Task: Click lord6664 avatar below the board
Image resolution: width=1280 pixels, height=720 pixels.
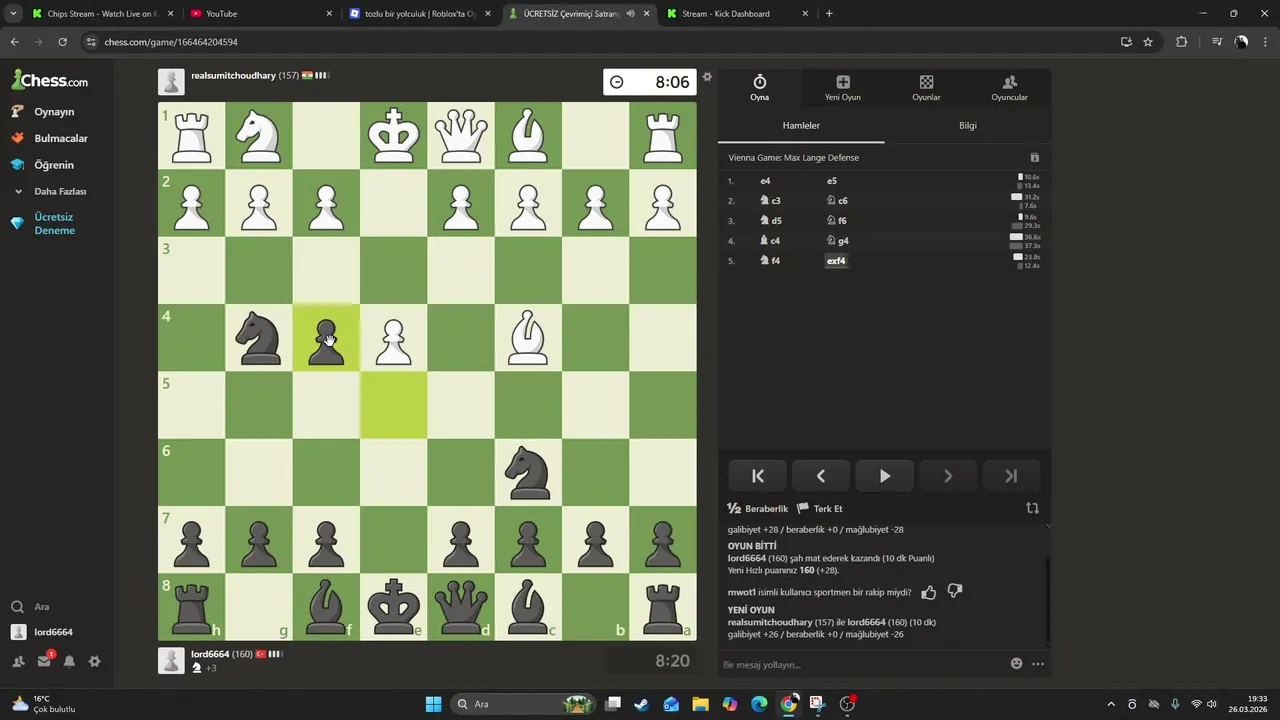Action: [x=171, y=660]
